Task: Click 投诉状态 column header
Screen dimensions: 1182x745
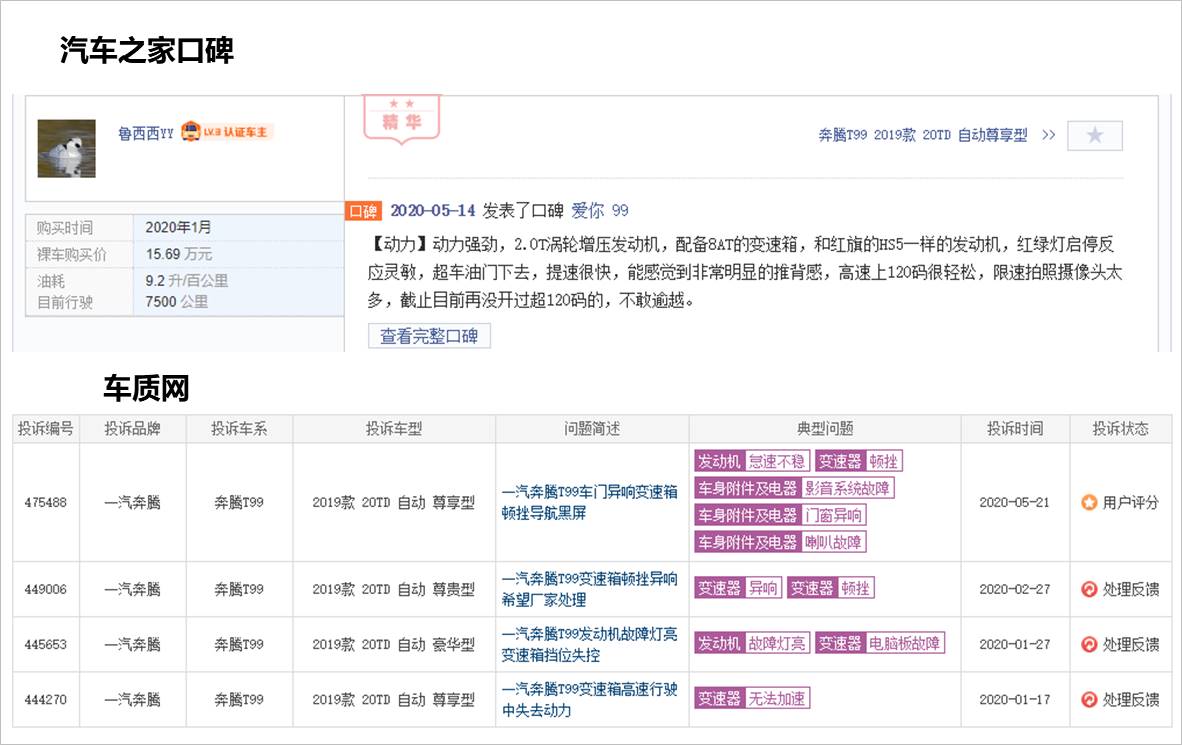Action: [1120, 428]
